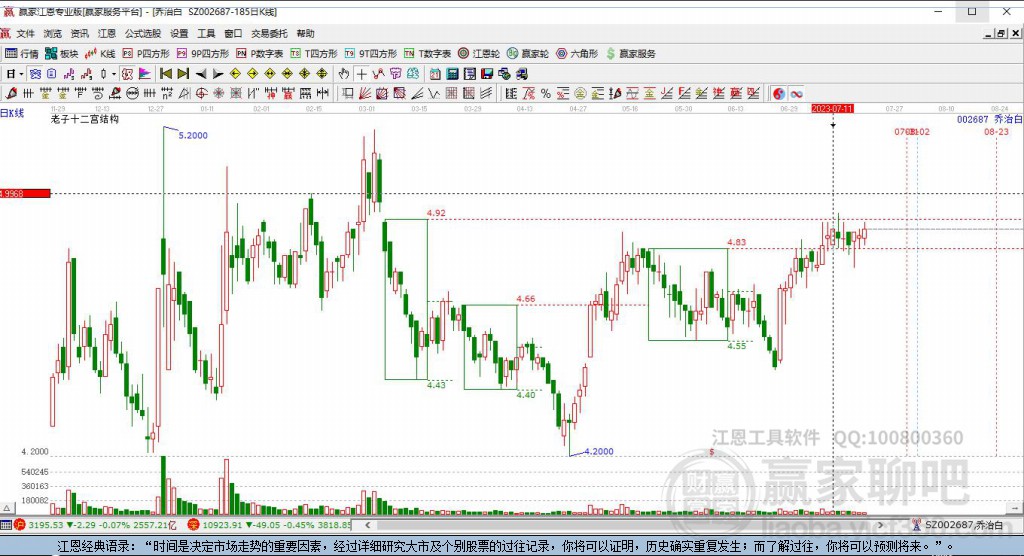The height and width of the screenshot is (556, 1024).
Task: Step chart right with black arrow
Action: [x=218, y=74]
